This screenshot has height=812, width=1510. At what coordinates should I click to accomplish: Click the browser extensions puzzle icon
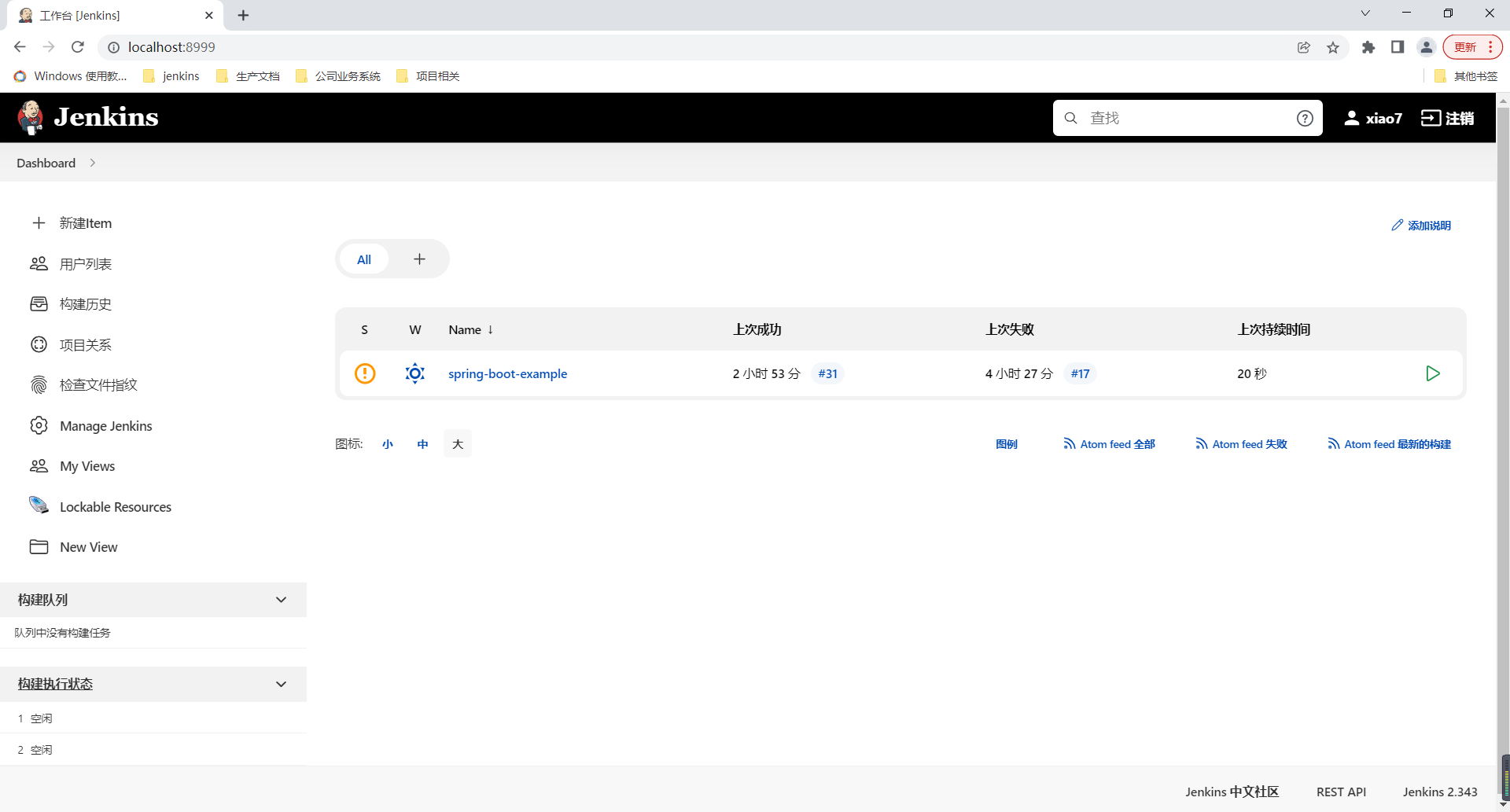click(1368, 47)
